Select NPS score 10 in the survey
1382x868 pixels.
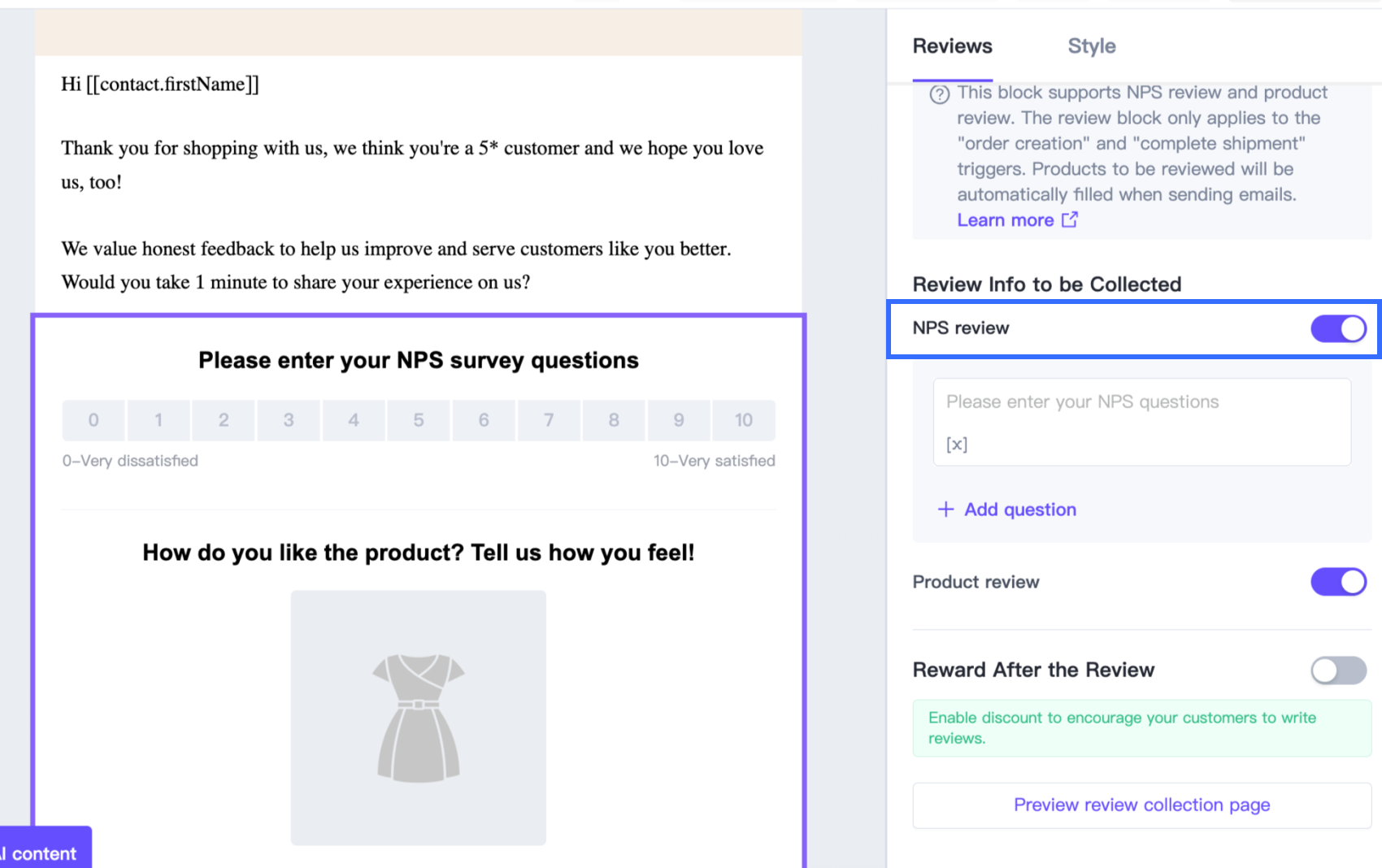click(743, 420)
